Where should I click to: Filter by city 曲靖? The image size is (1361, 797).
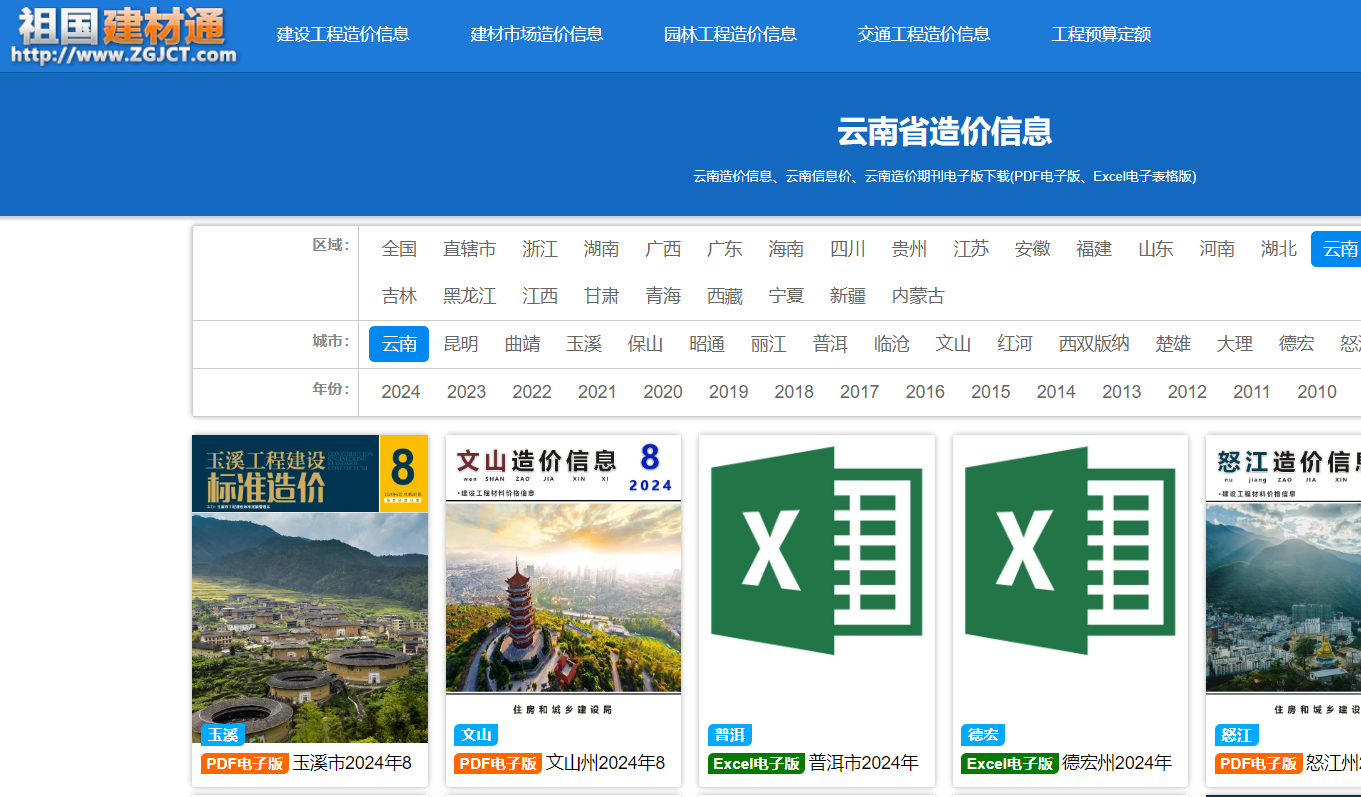coord(522,344)
